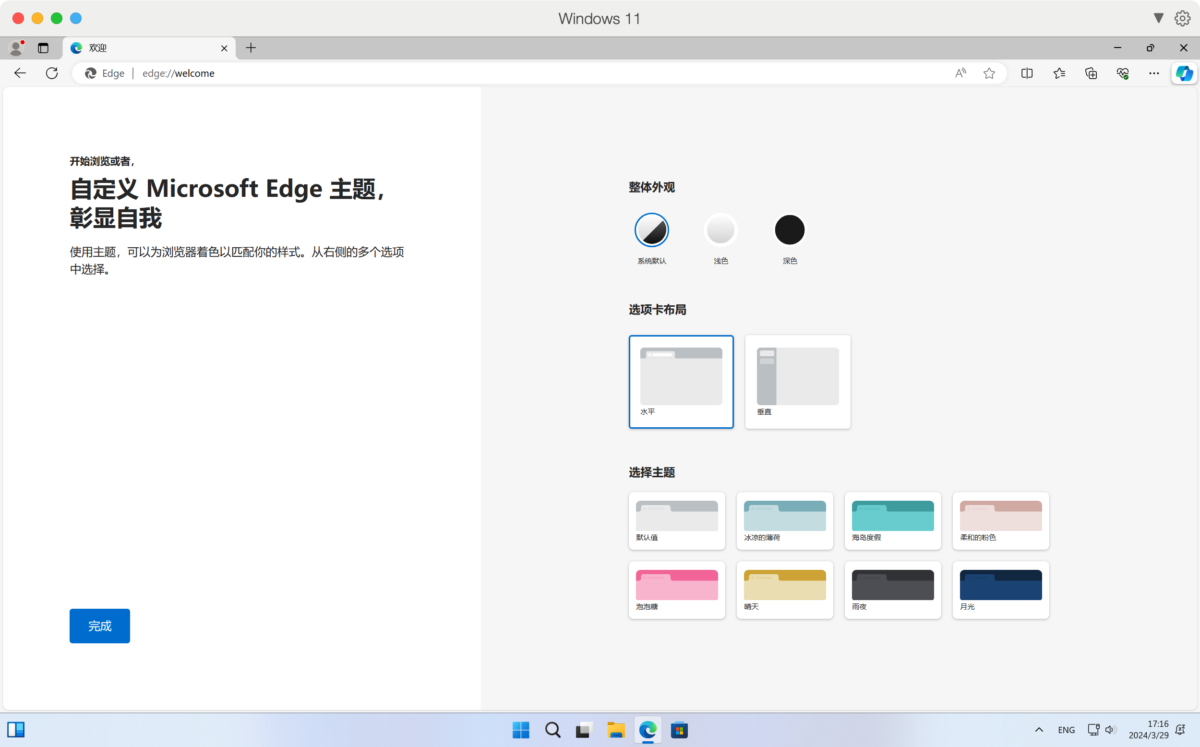1200x747 pixels.
Task: Pick the 默认值 theme
Action: [677, 520]
